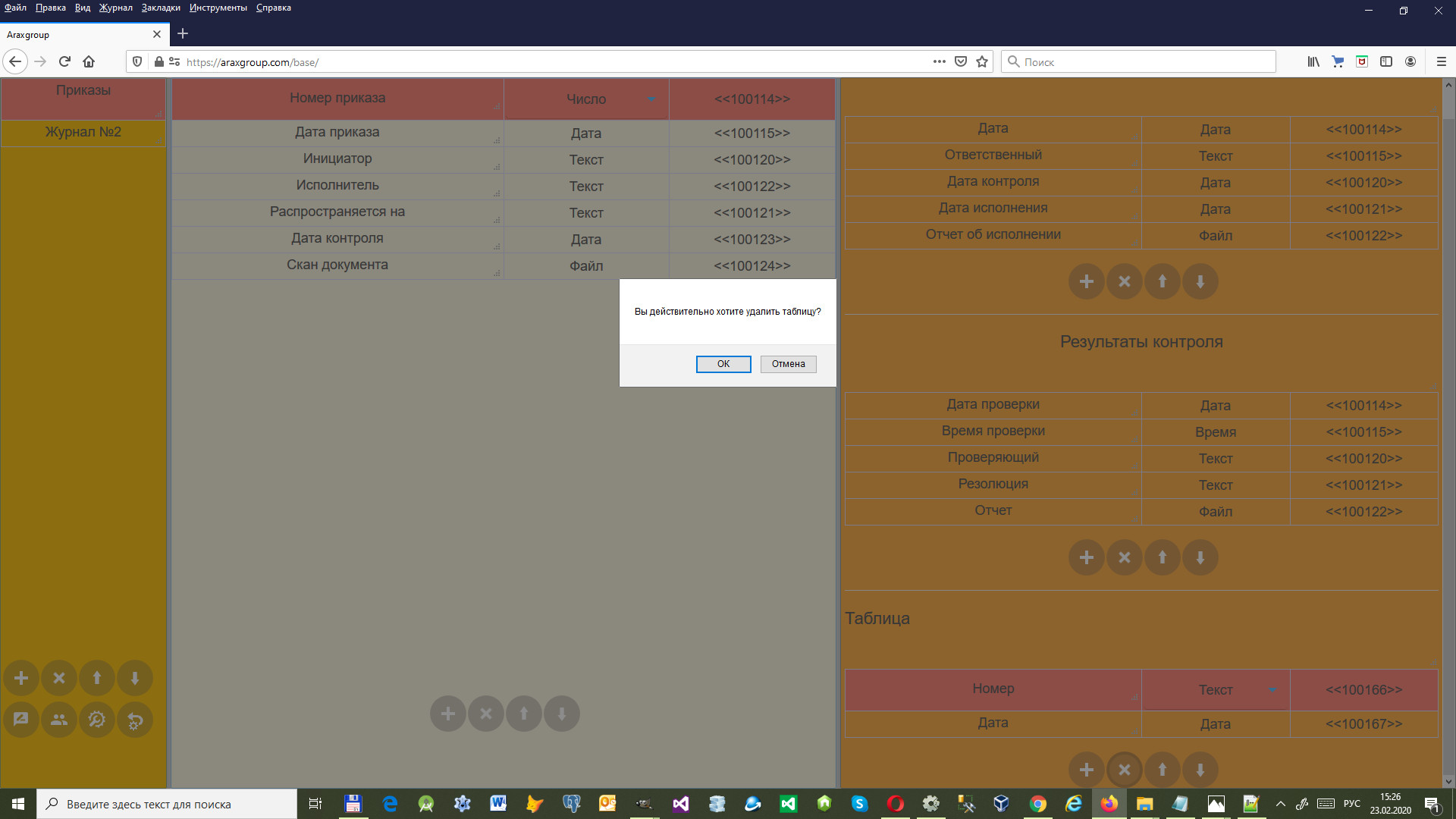Expand the Число type dropdown
Viewport: 1456px width, 819px height.
click(x=651, y=99)
